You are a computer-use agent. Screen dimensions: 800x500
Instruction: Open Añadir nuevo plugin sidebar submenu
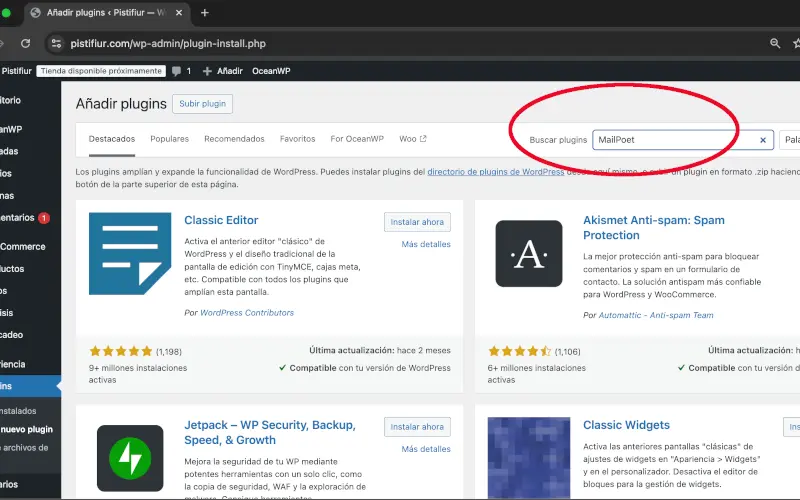pyautogui.click(x=27, y=429)
